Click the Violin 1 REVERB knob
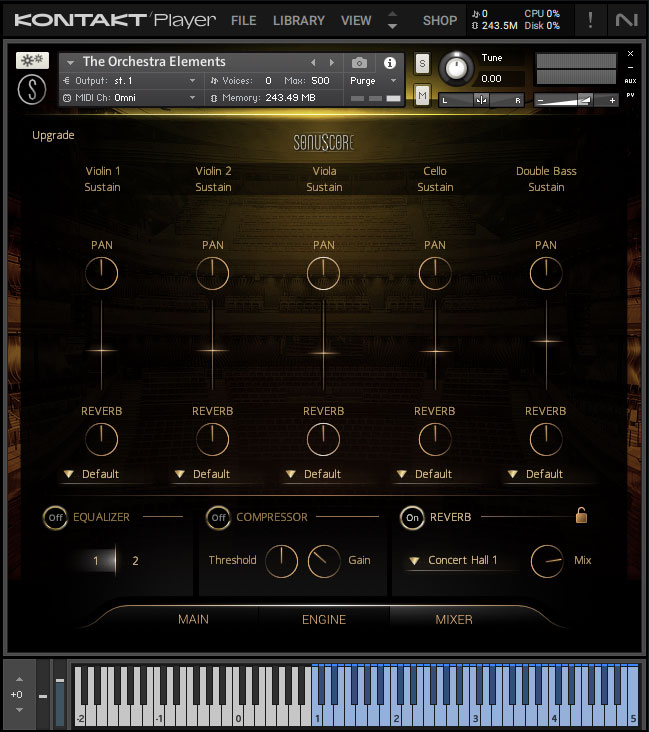 pos(101,439)
